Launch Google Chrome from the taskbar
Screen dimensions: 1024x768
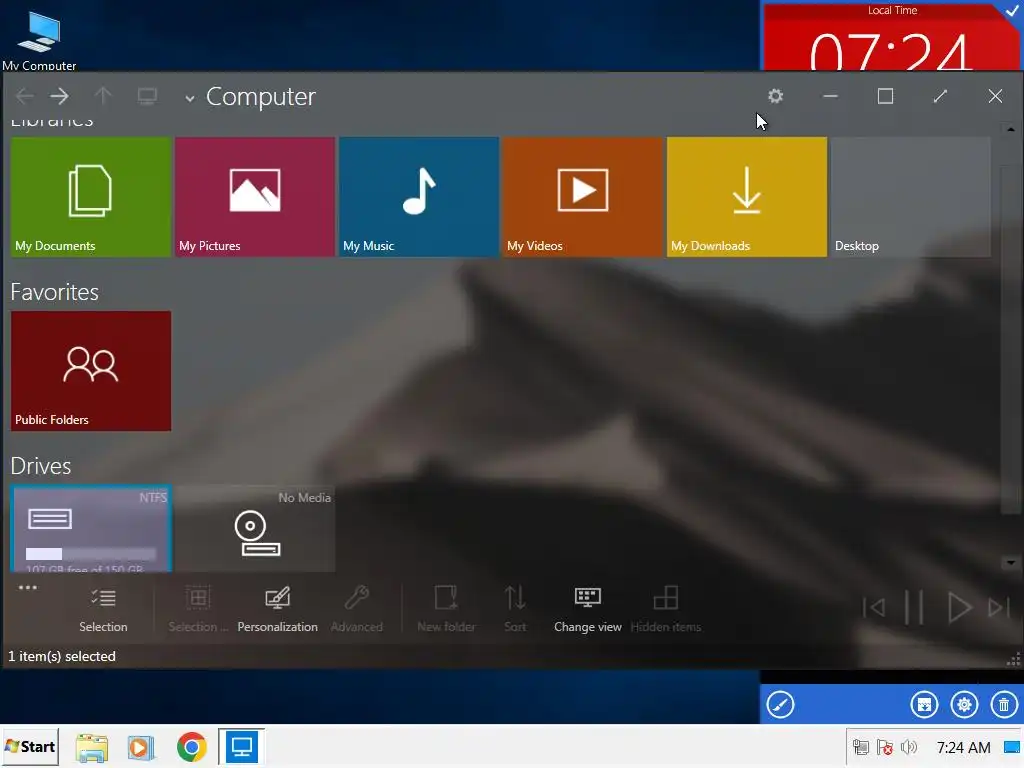click(191, 747)
